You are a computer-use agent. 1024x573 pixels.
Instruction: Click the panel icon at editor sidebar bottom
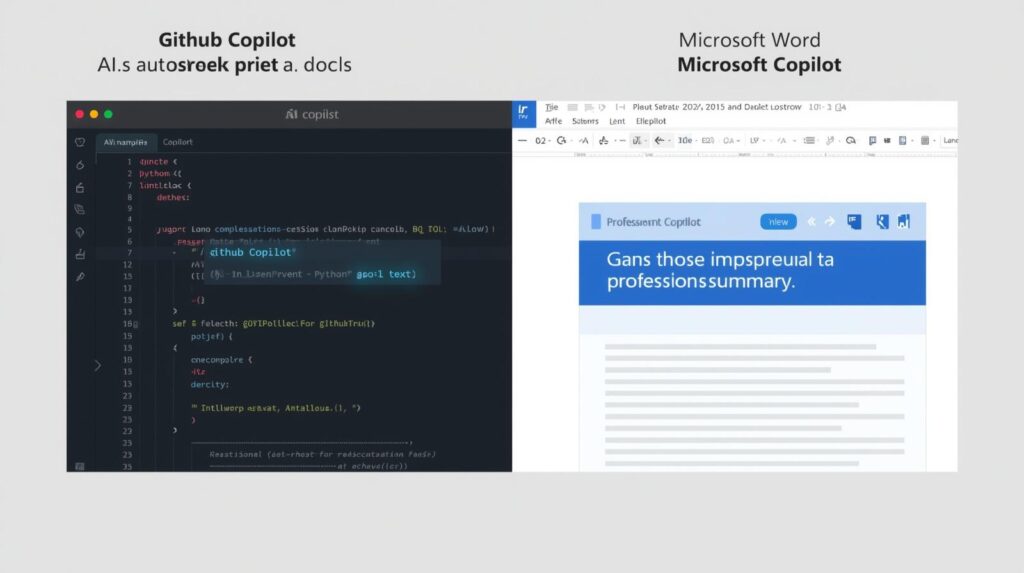pyautogui.click(x=80, y=467)
